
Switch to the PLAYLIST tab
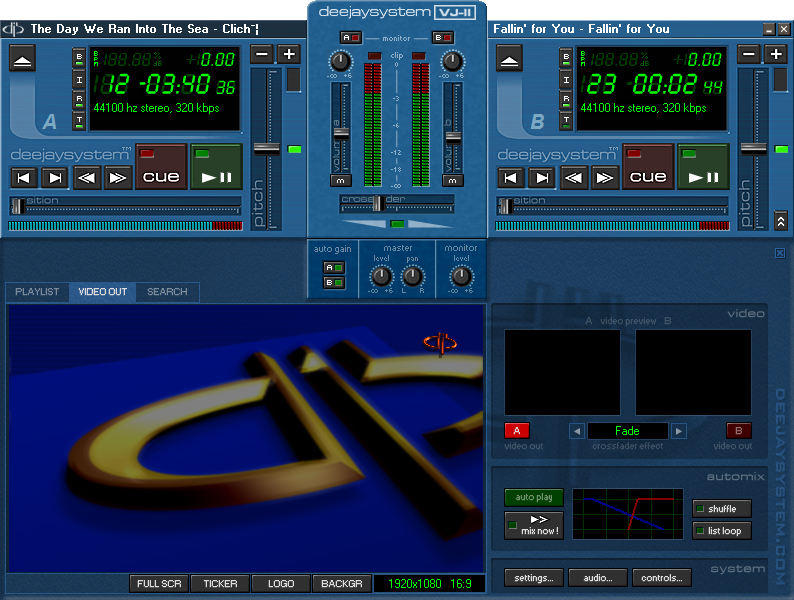pos(37,292)
